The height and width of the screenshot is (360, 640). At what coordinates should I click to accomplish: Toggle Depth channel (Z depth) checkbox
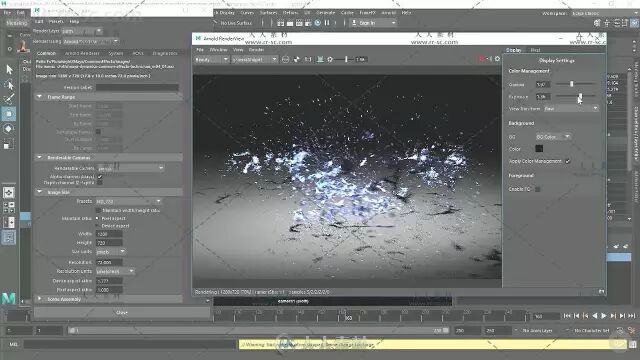tap(100, 183)
